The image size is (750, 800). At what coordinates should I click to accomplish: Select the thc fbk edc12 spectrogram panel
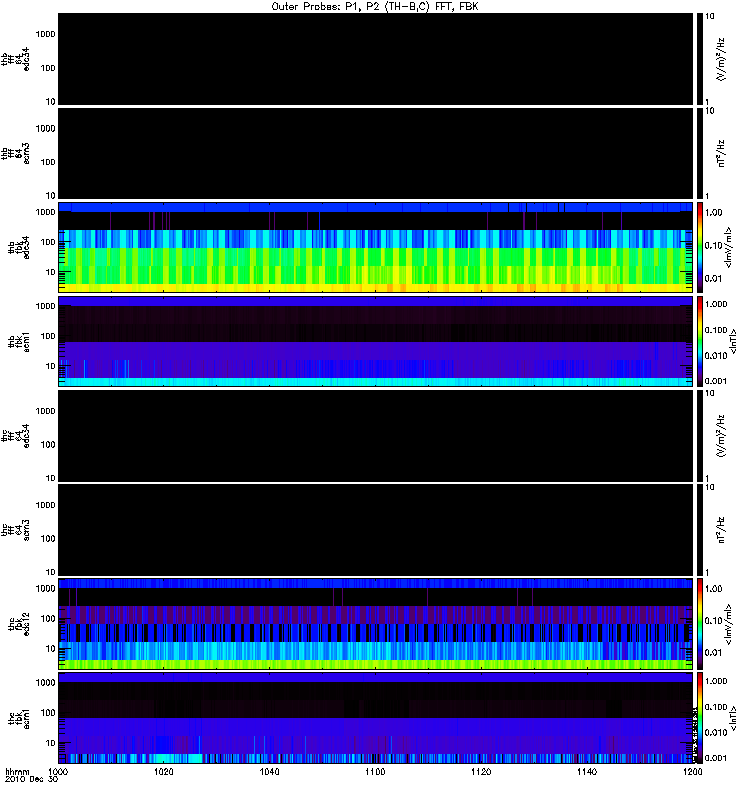tap(375, 624)
